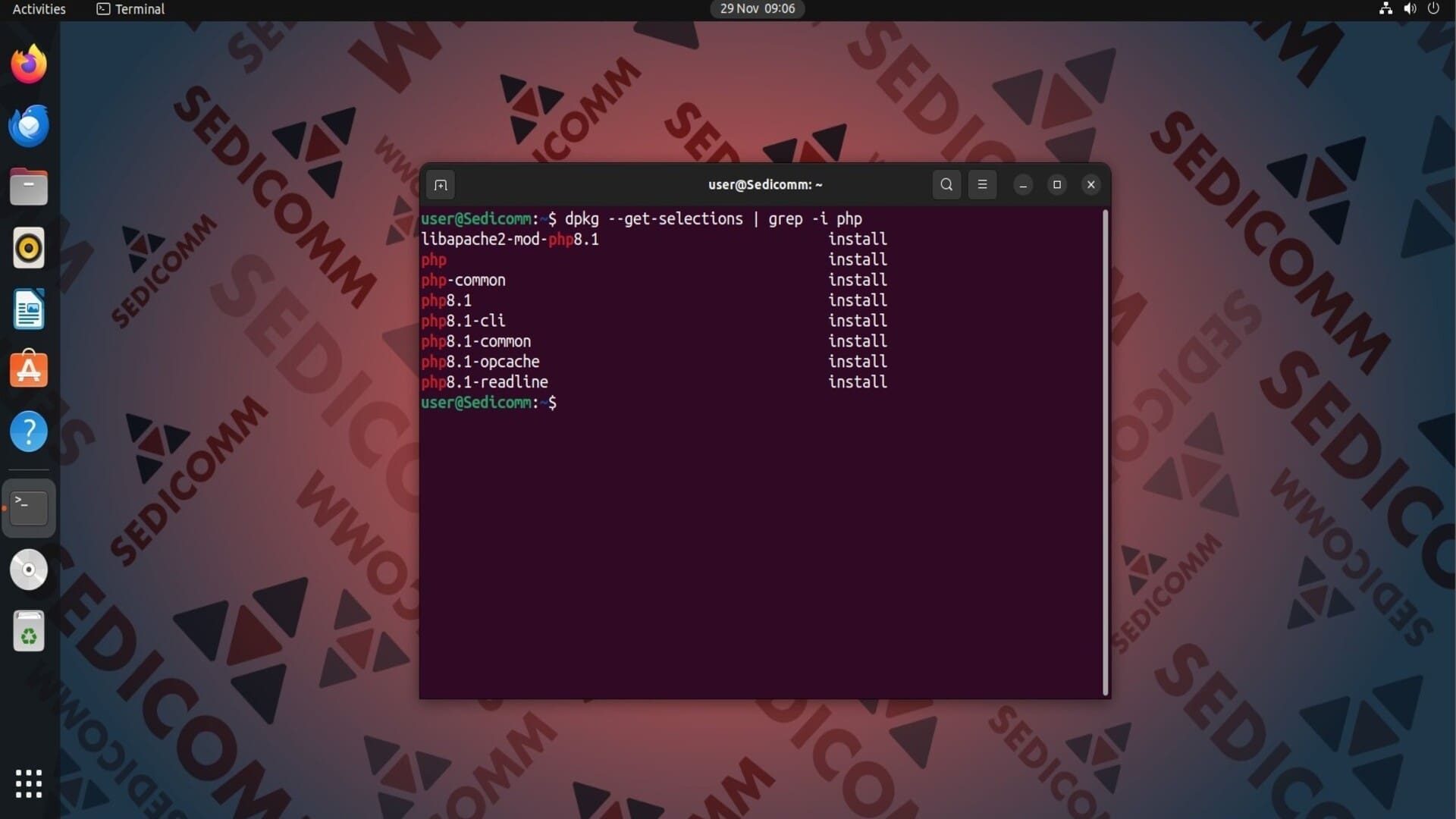Click the network status icon
Screen dimensions: 1456x819
coord(1385,9)
